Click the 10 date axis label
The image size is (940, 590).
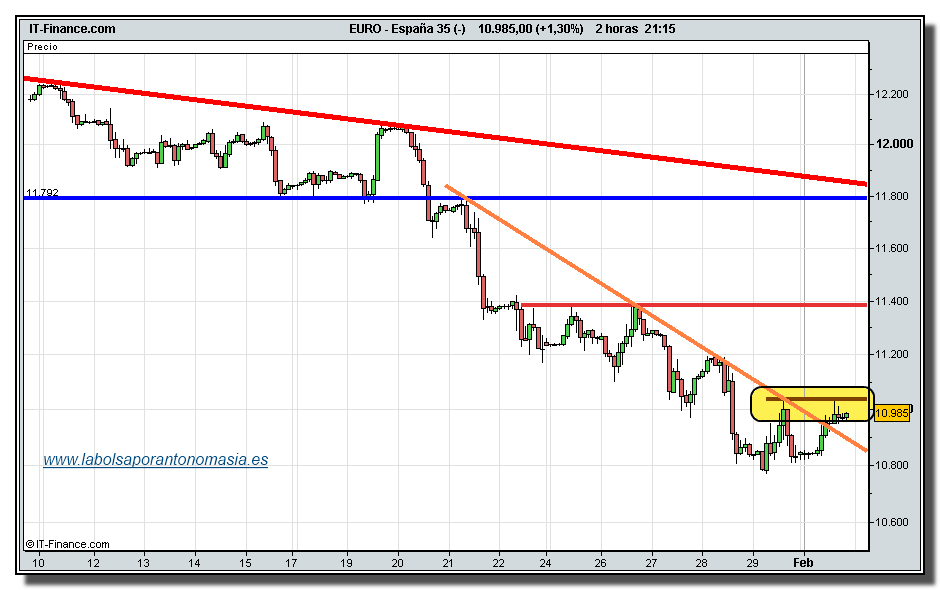tap(38, 563)
